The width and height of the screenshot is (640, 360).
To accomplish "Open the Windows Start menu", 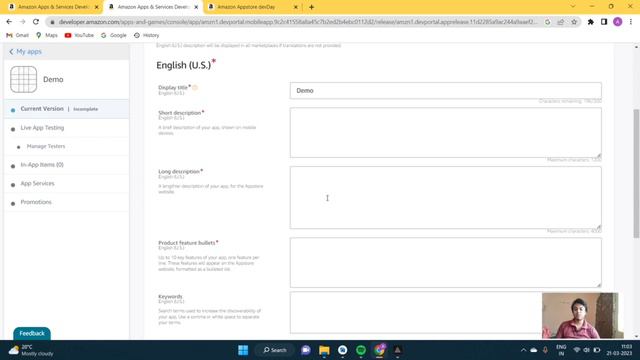I will 243,350.
